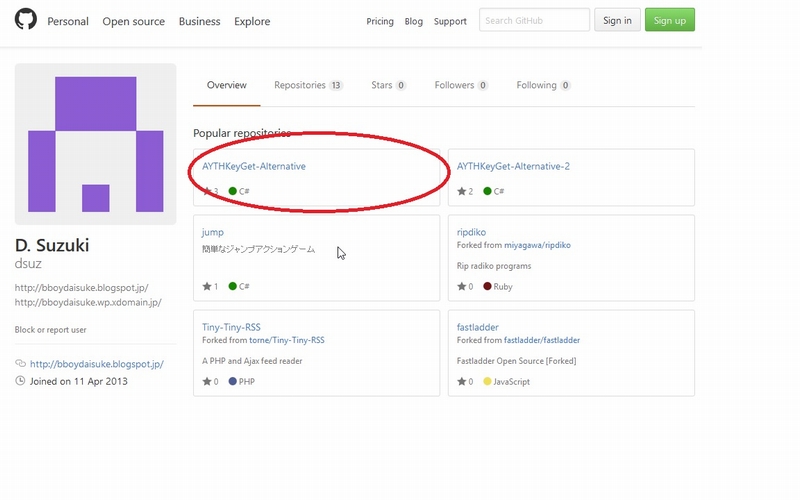Go to the Business page
The width and height of the screenshot is (800, 500).
coord(199,21)
